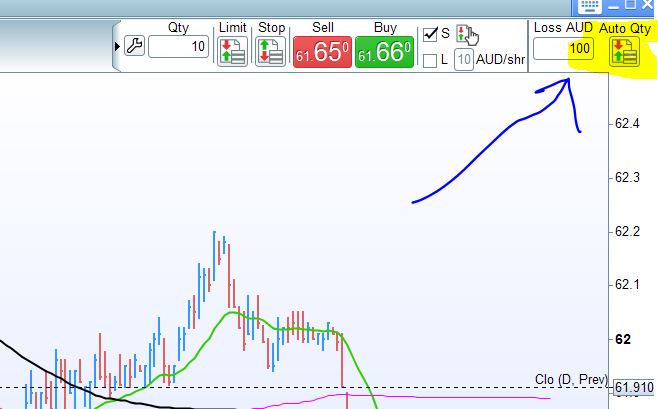Viewport: 658px width, 409px height.
Task: Click the bold 62 price axis label
Action: click(623, 339)
